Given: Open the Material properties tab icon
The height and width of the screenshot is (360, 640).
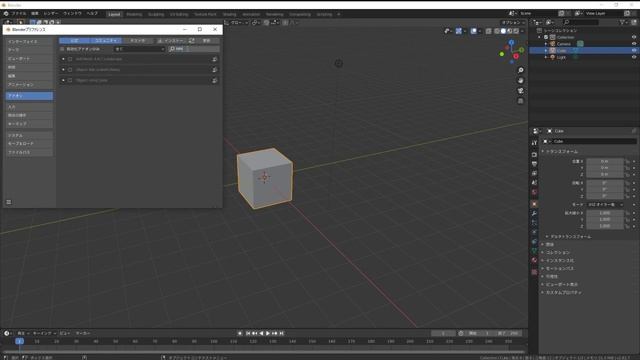Looking at the screenshot, I should point(534,260).
